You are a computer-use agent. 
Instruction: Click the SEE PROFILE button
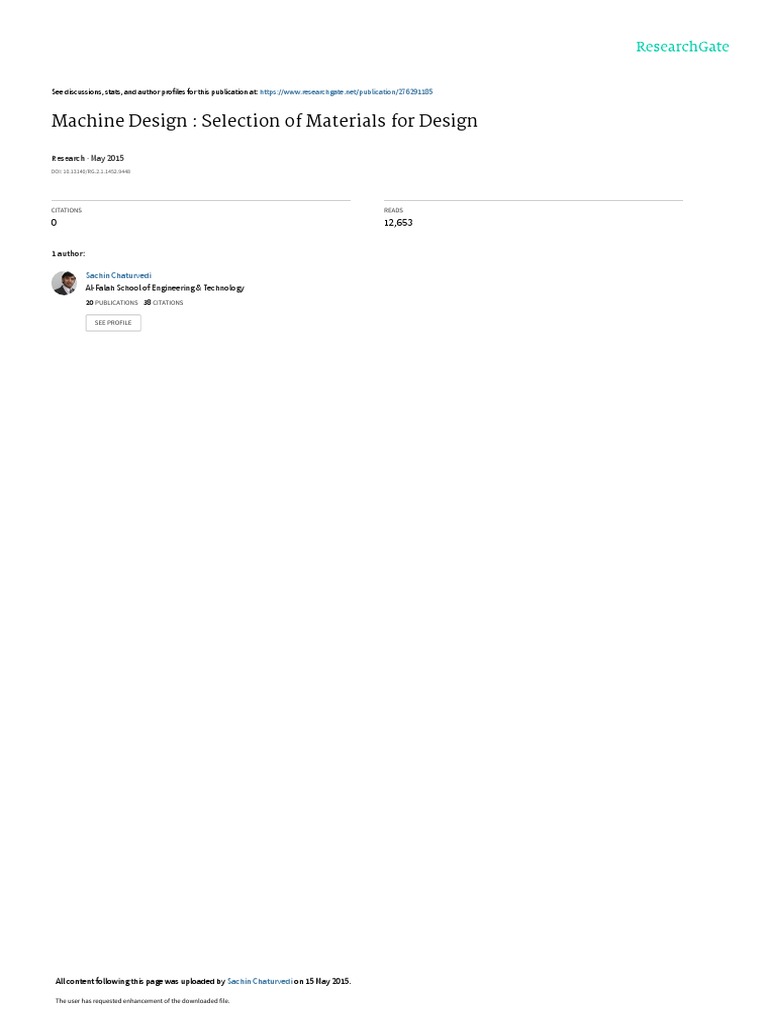114,323
